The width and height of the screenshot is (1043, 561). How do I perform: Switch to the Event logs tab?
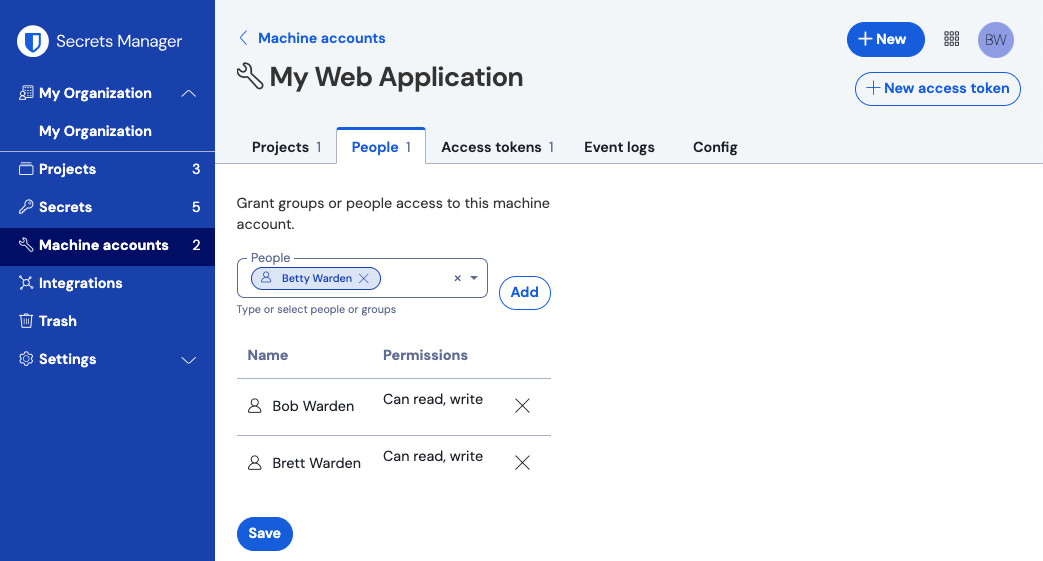619,147
